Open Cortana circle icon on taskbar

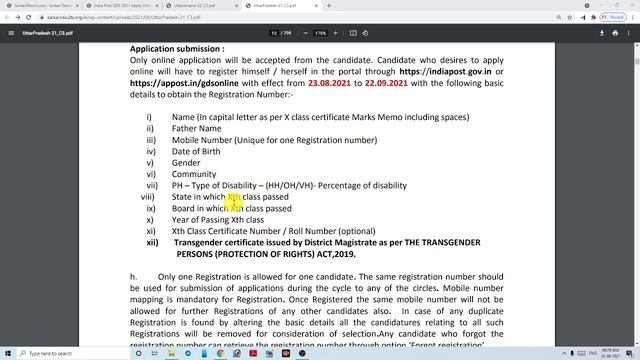coord(138,353)
